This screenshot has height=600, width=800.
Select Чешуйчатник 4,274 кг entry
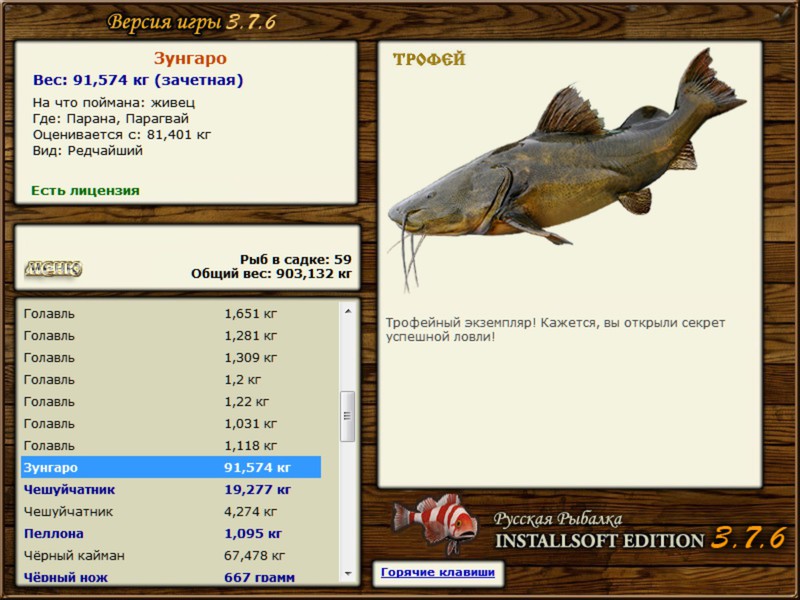click(x=171, y=512)
